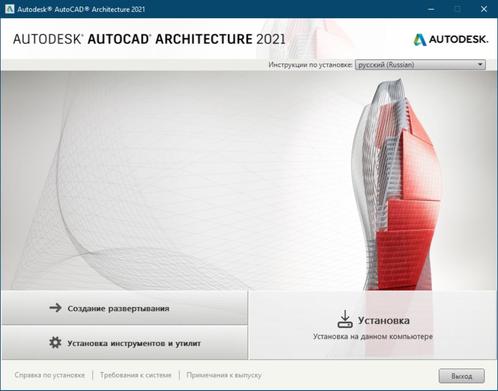The height and width of the screenshot is (391, 498).
Task: Click the Autodesk logo at top right
Action: [x=451, y=39]
